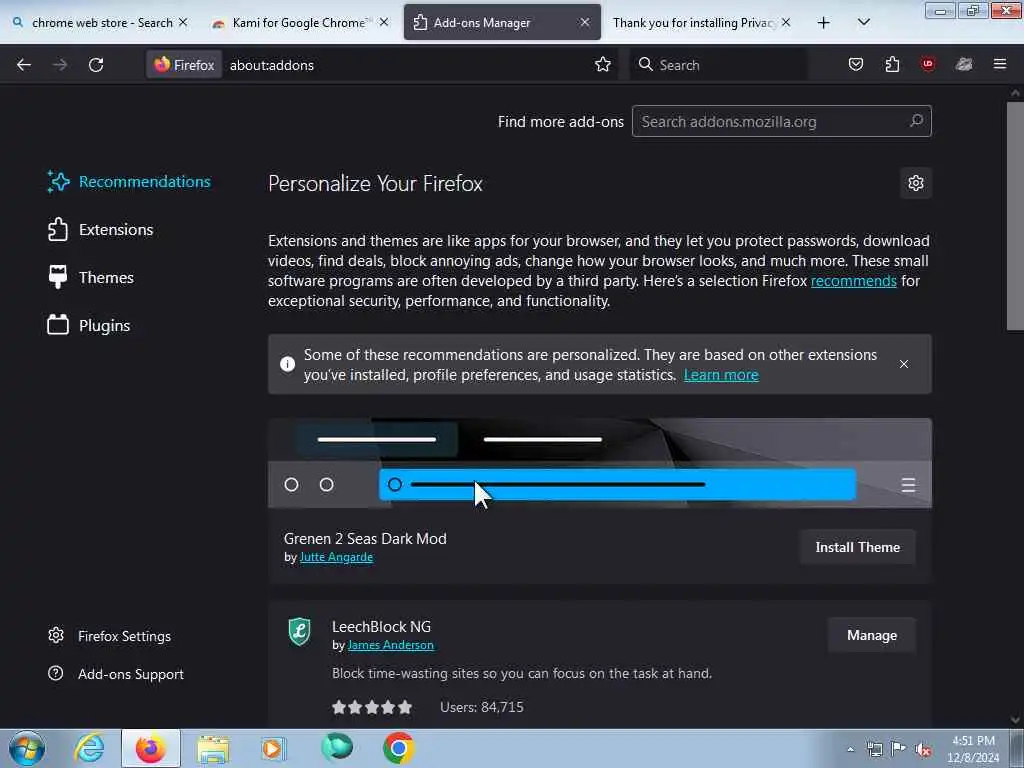
Task: Open the uBlock Origin toolbar icon
Action: [927, 64]
